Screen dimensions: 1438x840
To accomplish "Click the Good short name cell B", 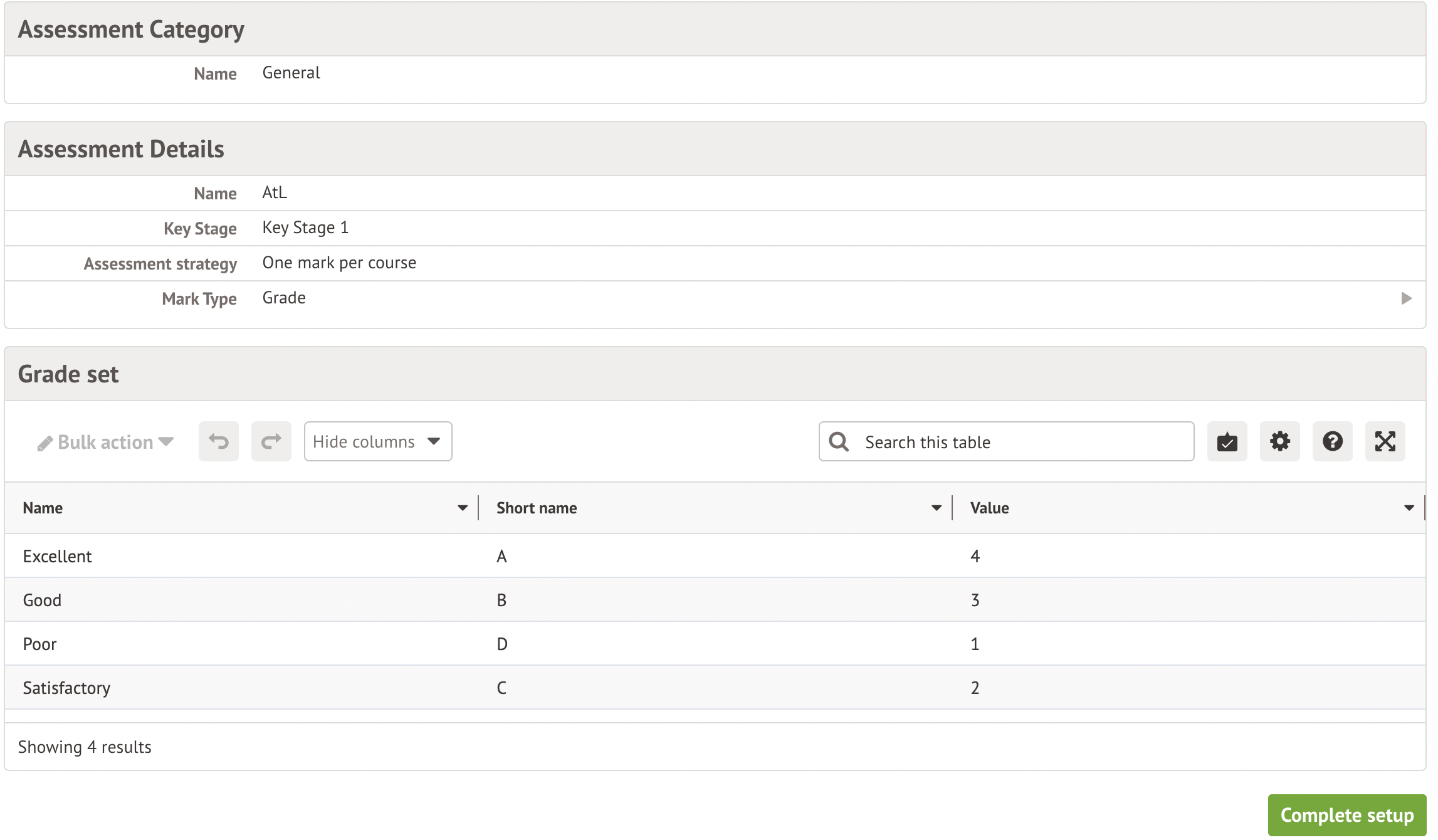I will pos(501,600).
